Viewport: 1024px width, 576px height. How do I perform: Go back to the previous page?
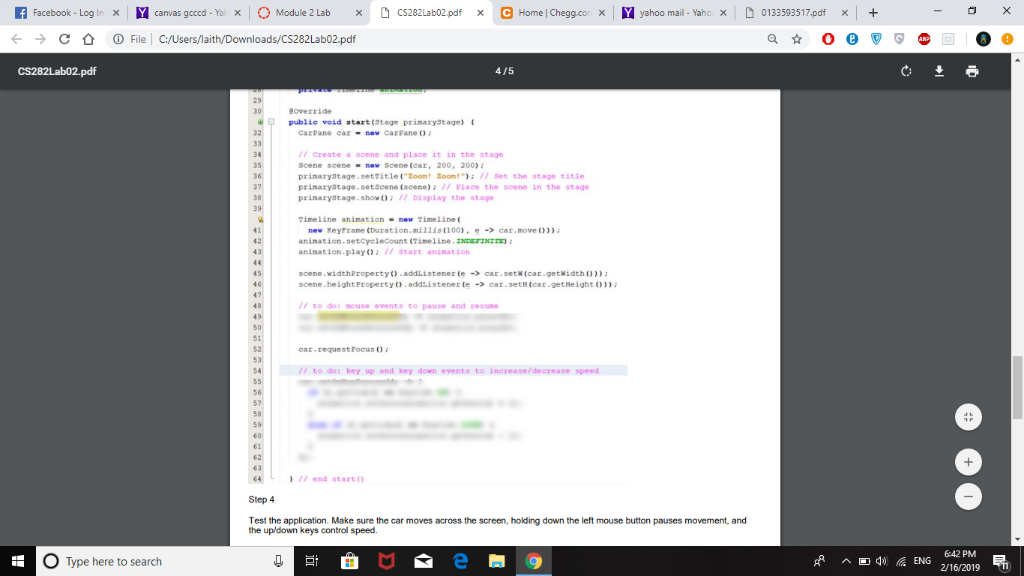point(16,39)
